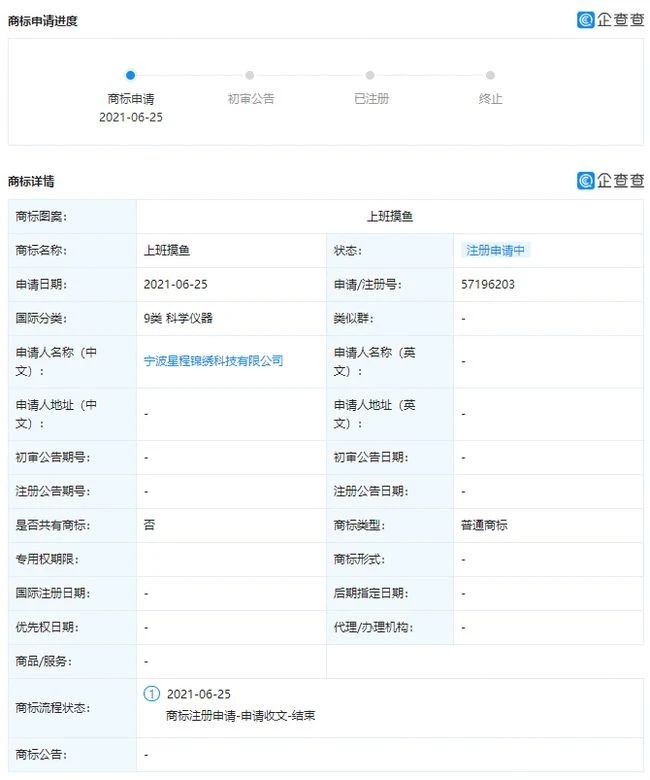Click the 已注册 step label

point(371,99)
